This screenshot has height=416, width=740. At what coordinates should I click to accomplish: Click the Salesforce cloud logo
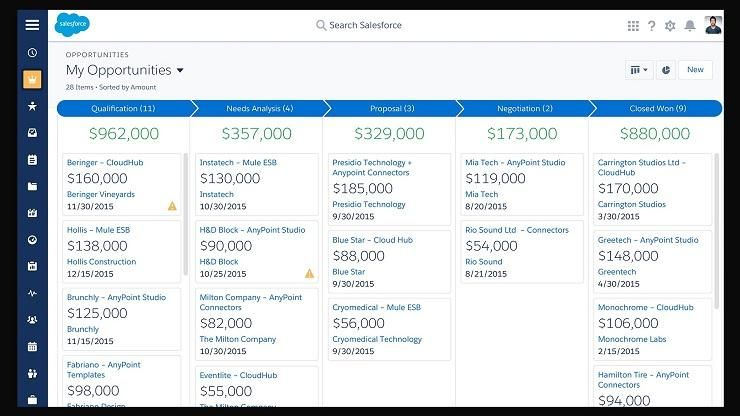pyautogui.click(x=72, y=24)
